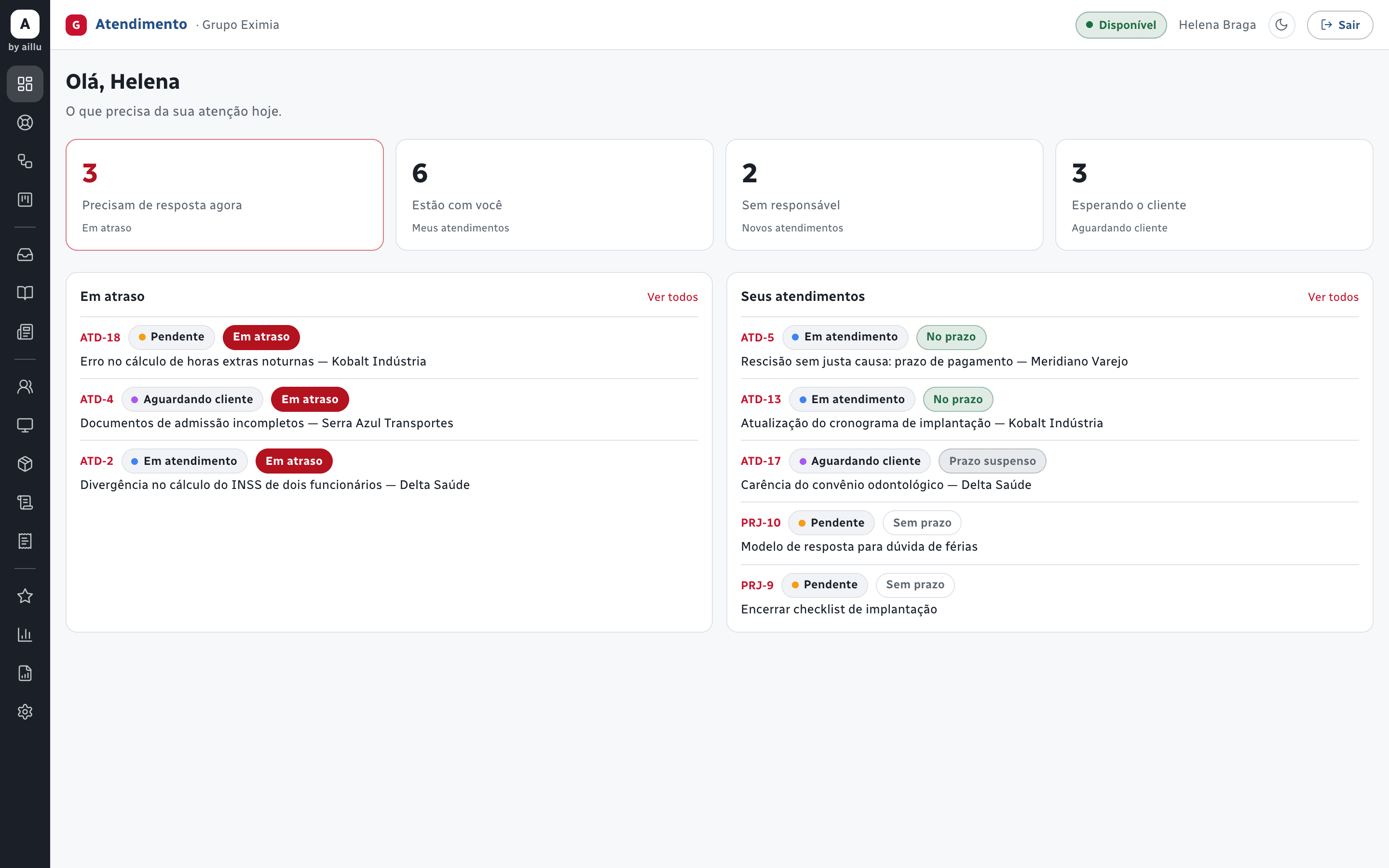The image size is (1389, 868).
Task: Open the workflow nodes icon in sidebar
Action: point(25,161)
